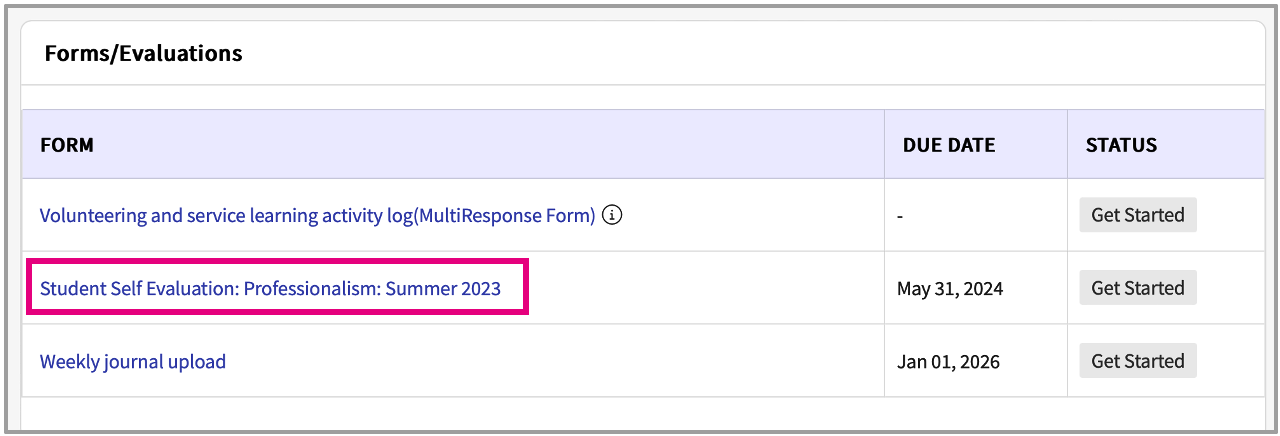Click empty space right of Weekly journal upload link
Viewport: 1280px width, 436px height.
click(550, 361)
